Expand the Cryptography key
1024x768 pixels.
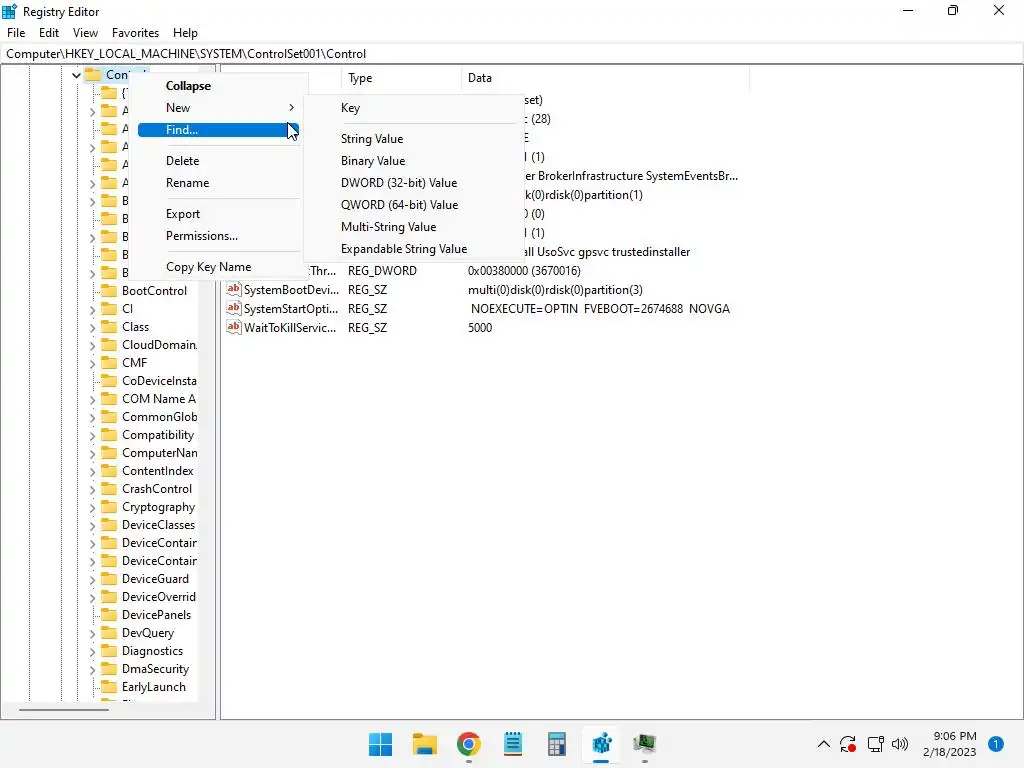[92, 508]
